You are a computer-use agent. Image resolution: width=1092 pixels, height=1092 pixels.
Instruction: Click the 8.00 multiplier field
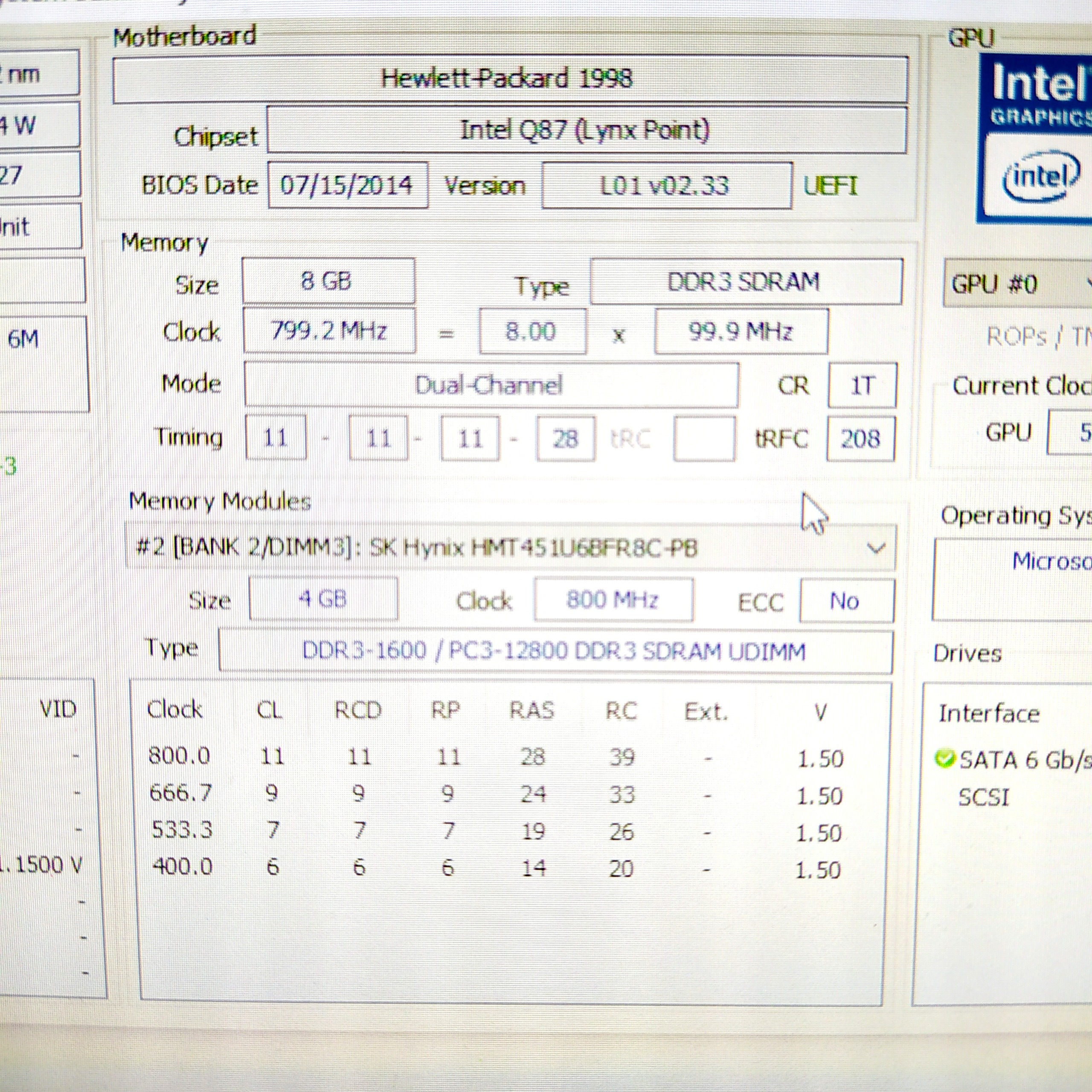click(x=532, y=331)
